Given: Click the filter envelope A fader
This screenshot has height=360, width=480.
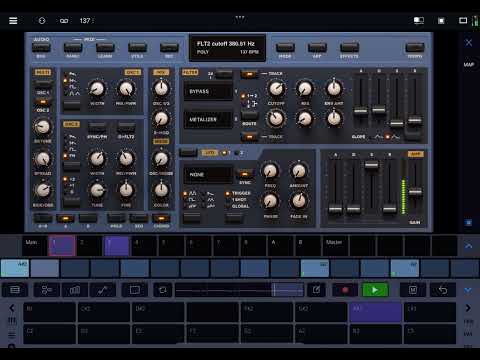Looking at the screenshot, I should [361, 110].
